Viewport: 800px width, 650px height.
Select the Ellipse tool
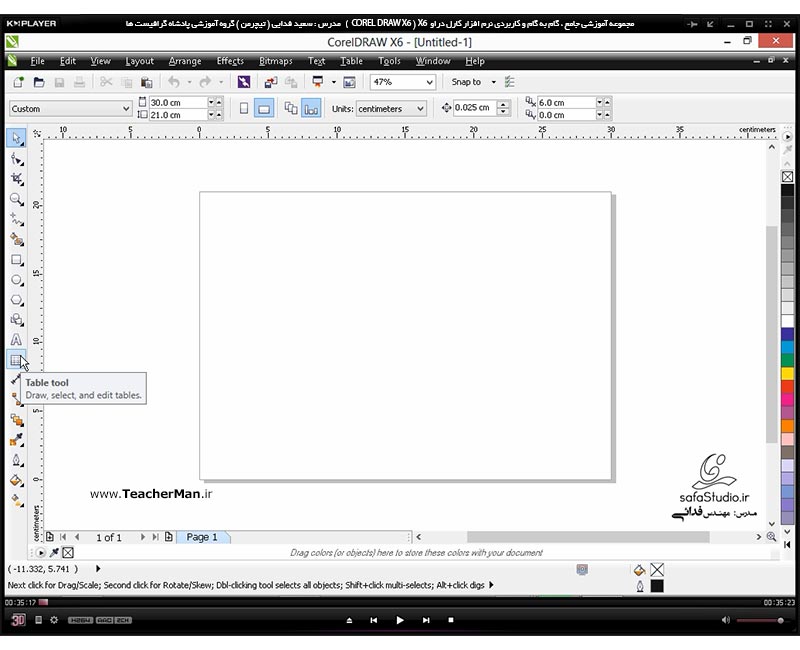tap(16, 280)
